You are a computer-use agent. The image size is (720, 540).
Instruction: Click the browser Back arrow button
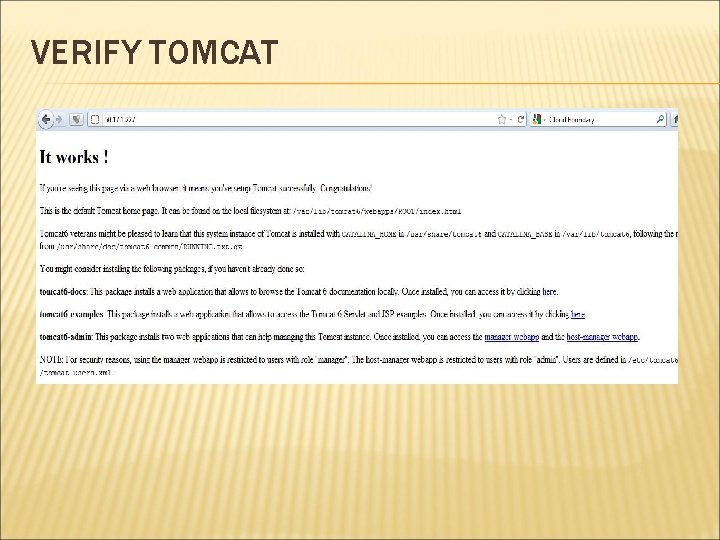(x=45, y=120)
